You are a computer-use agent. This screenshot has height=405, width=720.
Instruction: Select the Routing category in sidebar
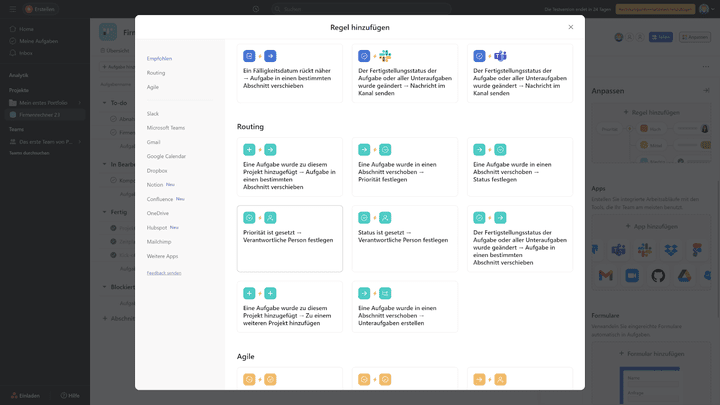pyautogui.click(x=156, y=73)
